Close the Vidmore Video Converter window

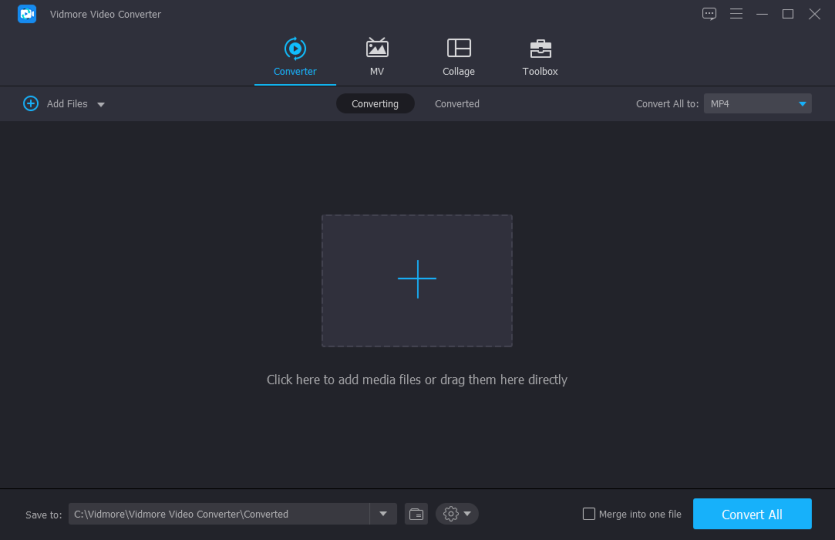(x=814, y=14)
